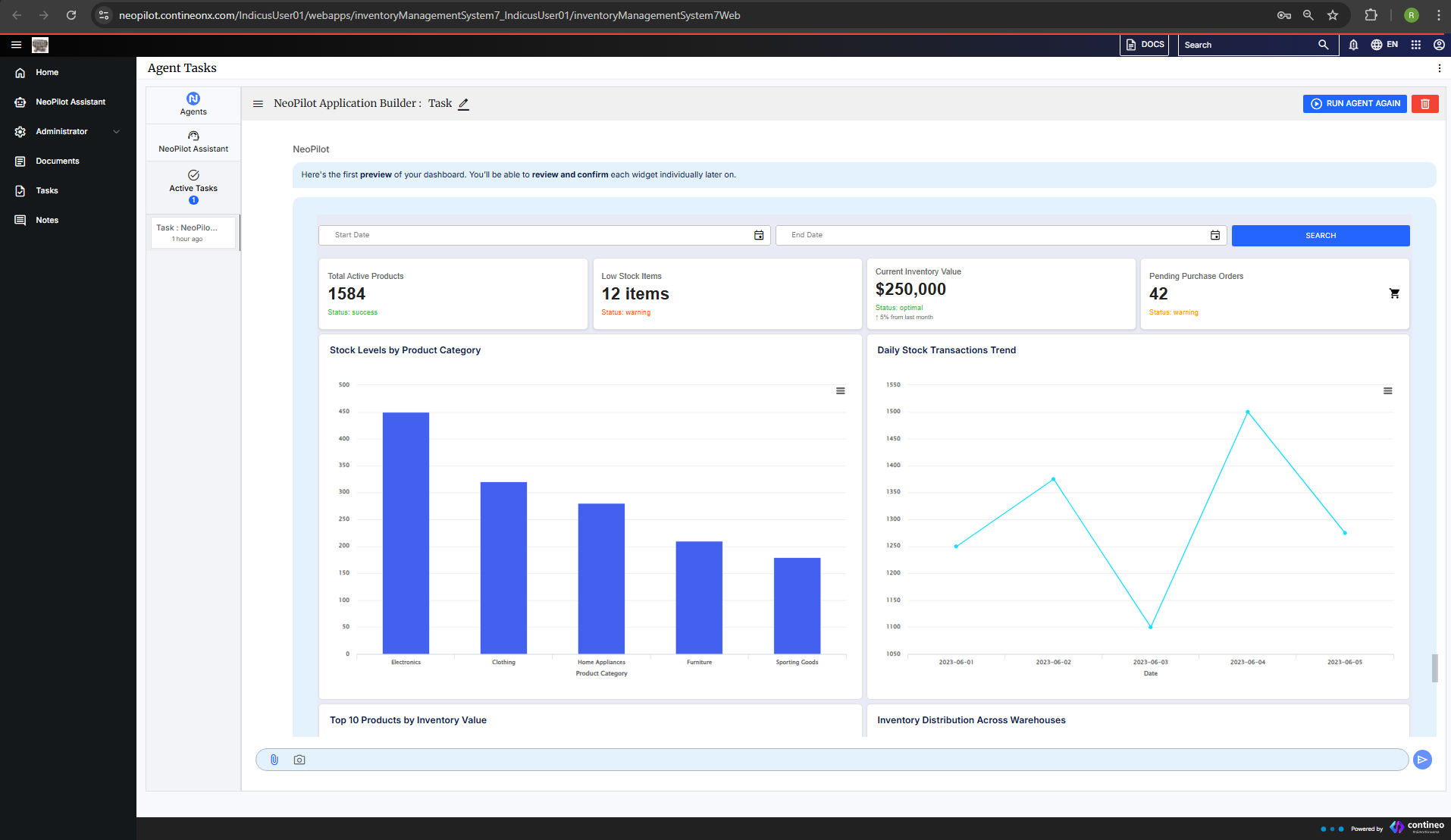This screenshot has height=840, width=1451.
Task: Click the Home house icon
Action: pos(20,73)
